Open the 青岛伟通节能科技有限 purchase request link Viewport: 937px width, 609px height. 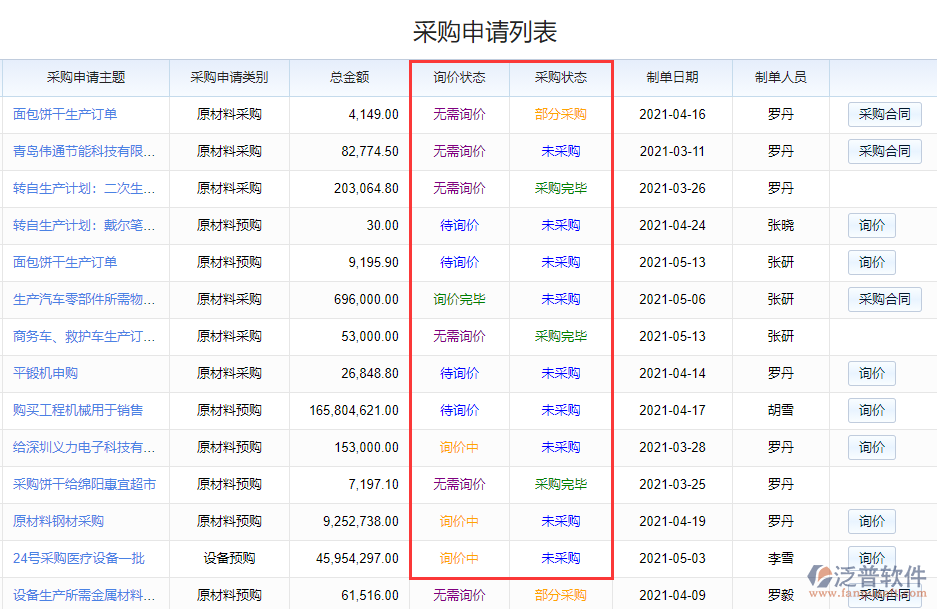pyautogui.click(x=84, y=151)
